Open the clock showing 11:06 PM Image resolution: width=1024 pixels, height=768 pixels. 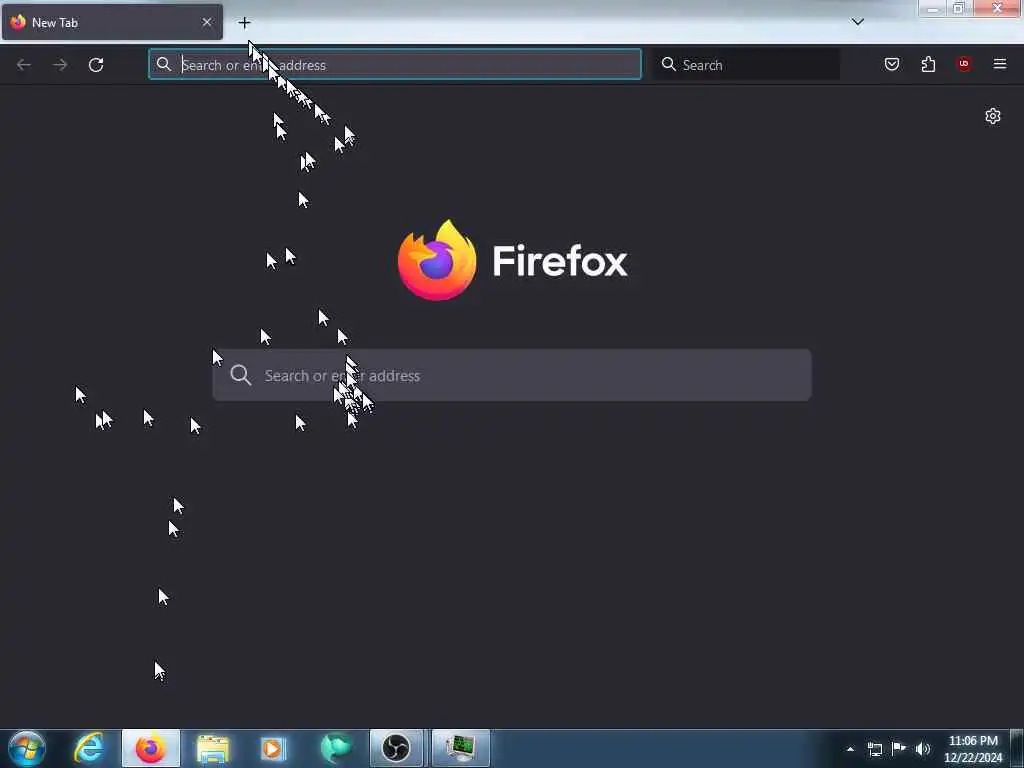973,749
